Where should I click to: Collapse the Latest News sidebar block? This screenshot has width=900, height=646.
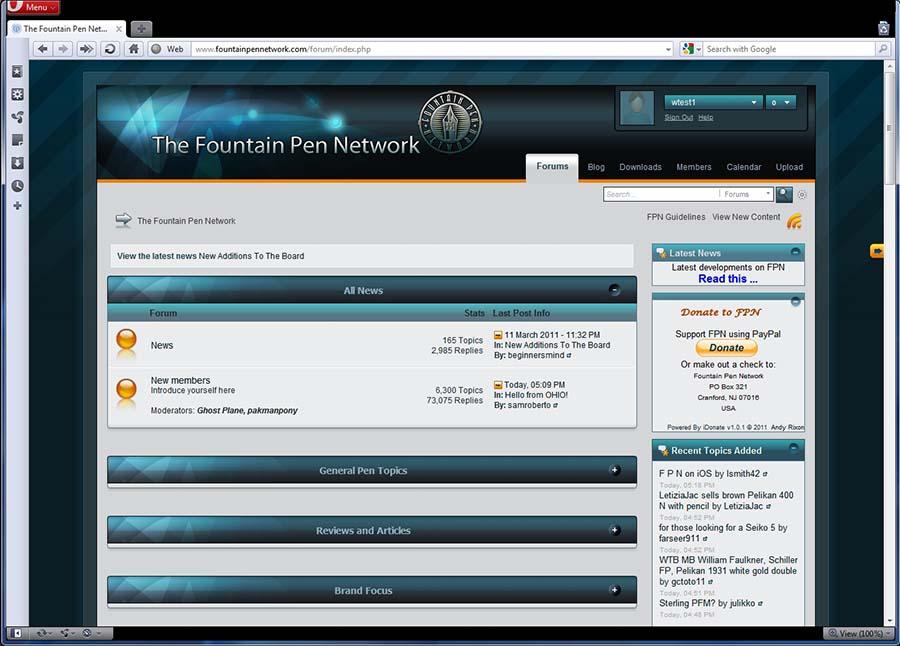795,253
